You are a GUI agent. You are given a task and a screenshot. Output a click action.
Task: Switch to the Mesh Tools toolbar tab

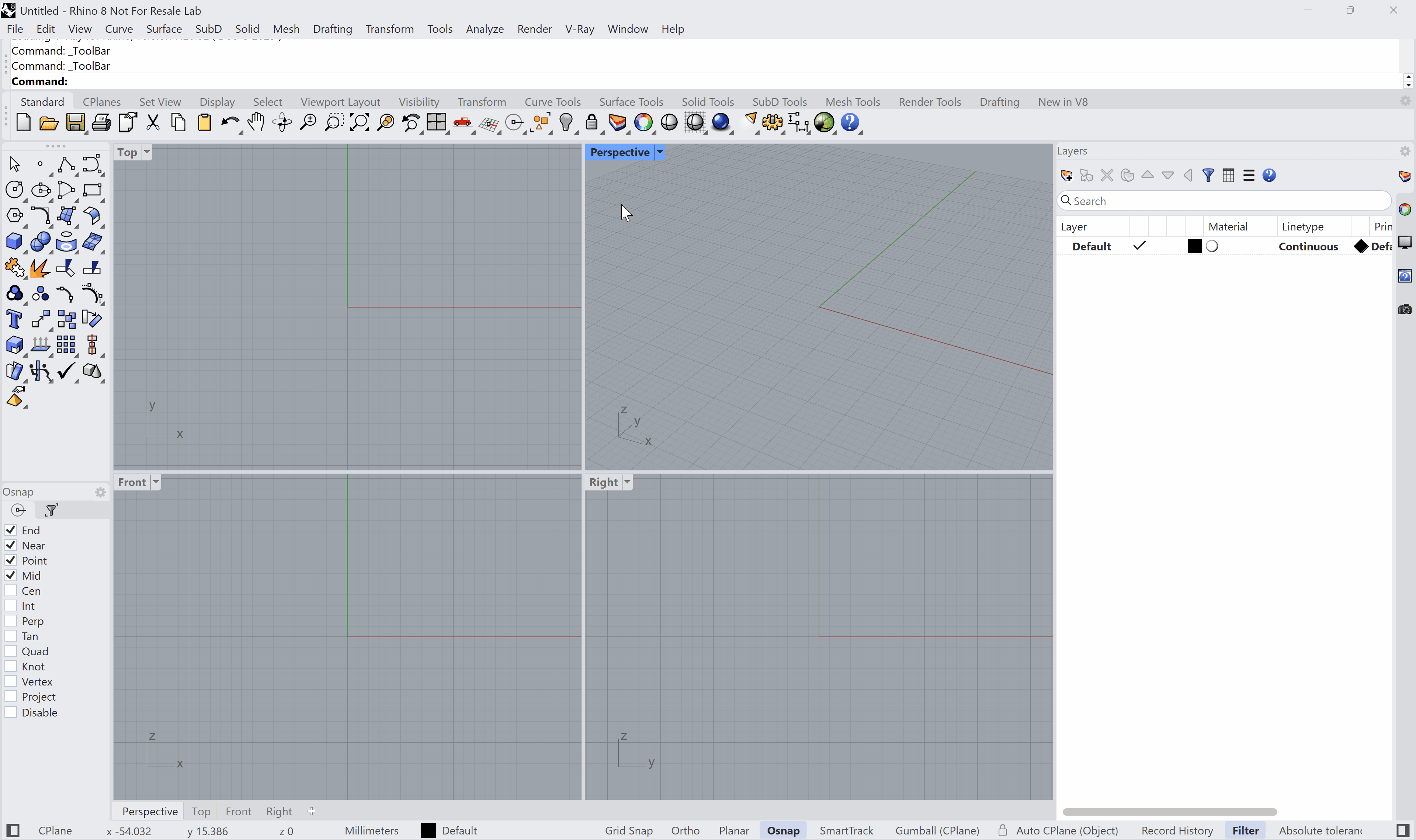pyautogui.click(x=852, y=102)
